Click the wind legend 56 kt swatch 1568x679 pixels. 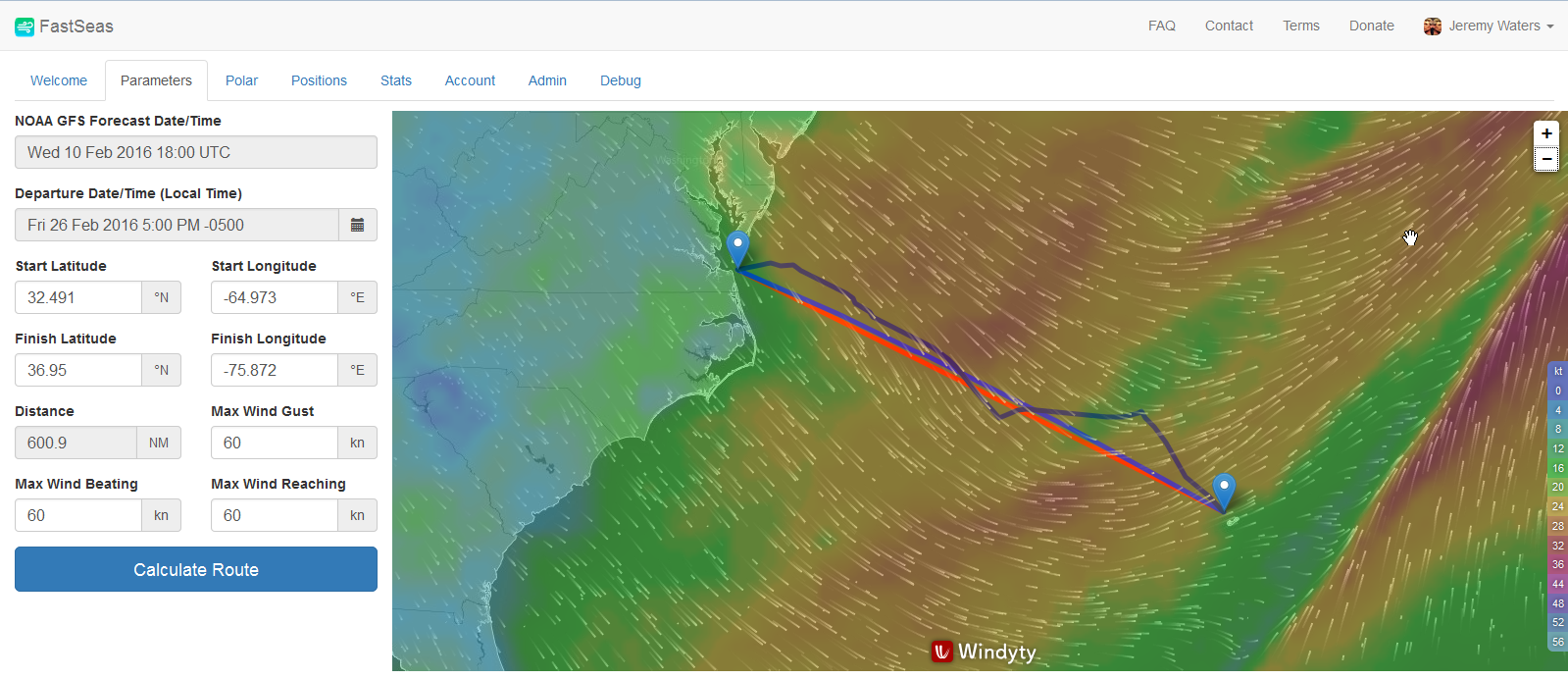[x=1558, y=642]
